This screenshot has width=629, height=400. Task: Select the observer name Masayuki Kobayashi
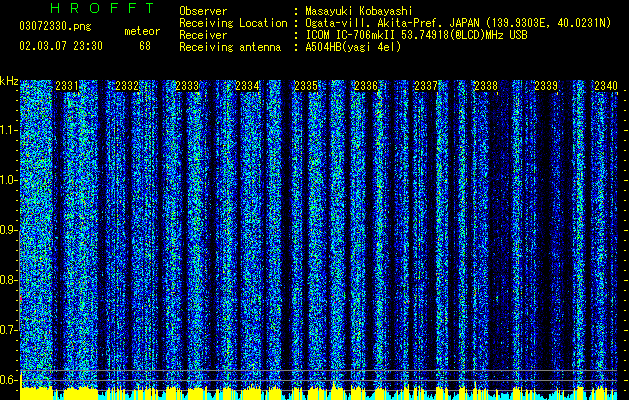tap(359, 11)
